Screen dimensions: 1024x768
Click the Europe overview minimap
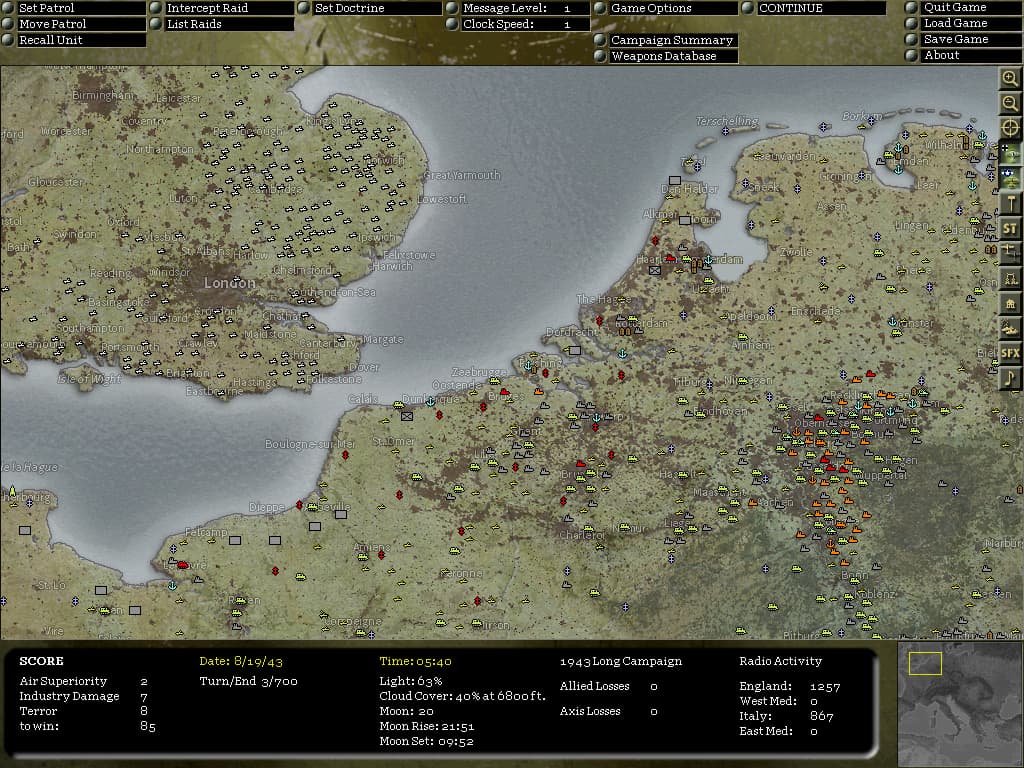click(960, 705)
